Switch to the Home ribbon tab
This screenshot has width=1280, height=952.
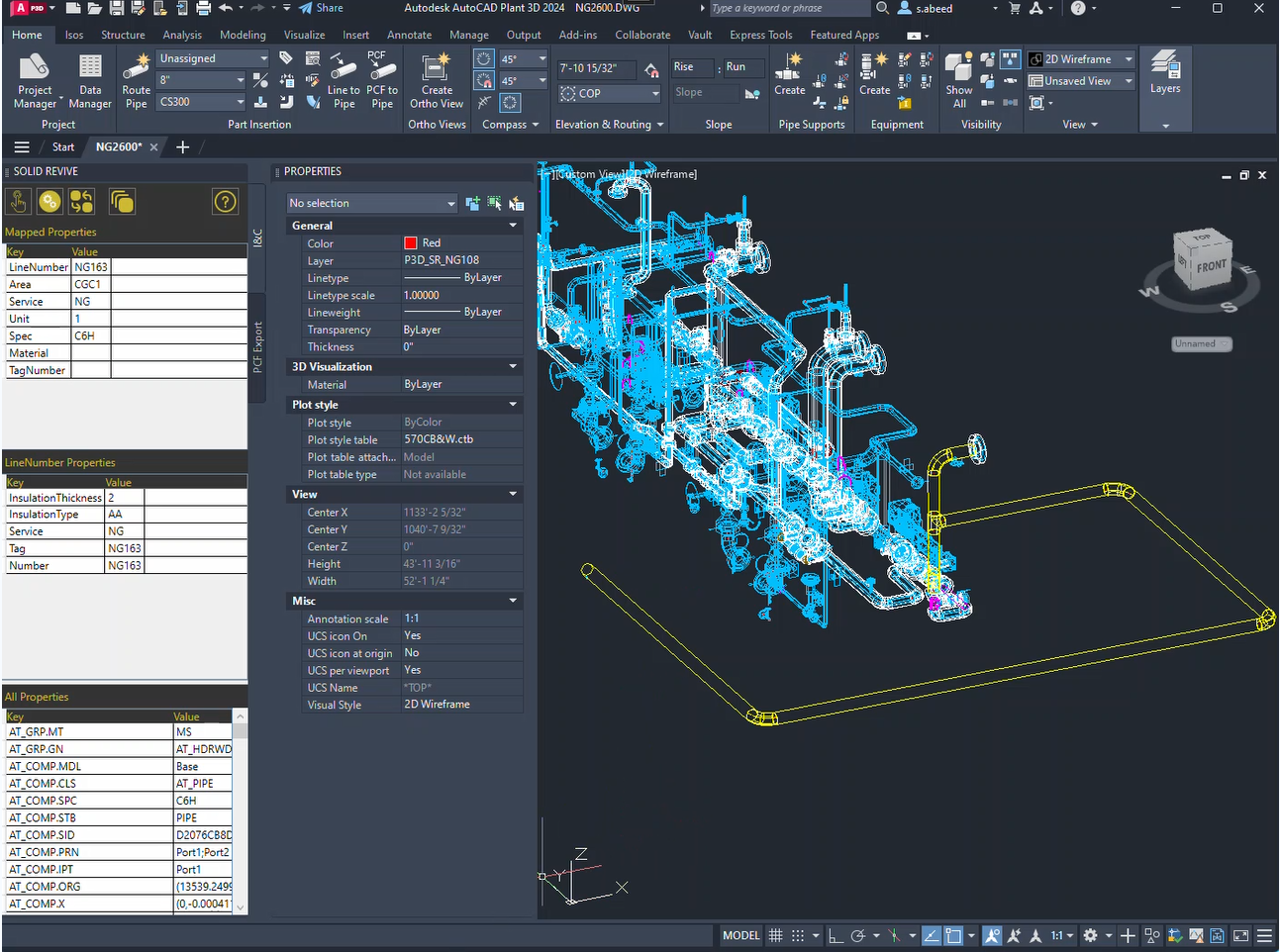27,35
